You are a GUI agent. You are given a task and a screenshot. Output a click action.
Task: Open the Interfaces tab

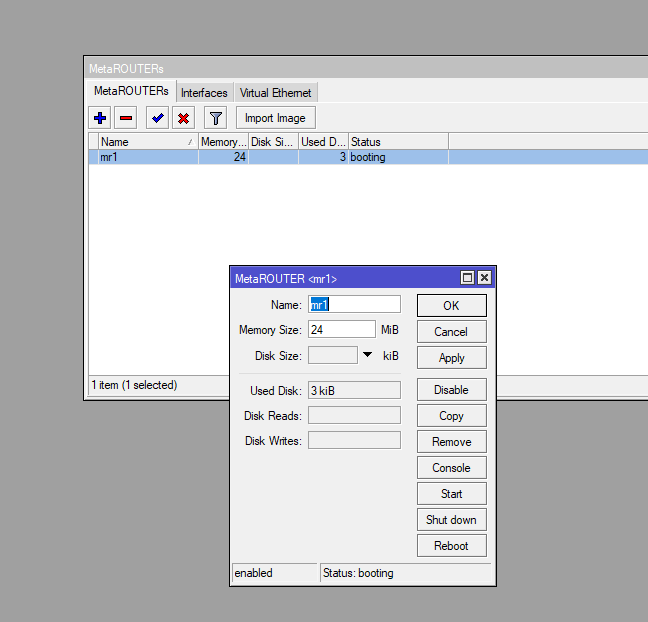(204, 93)
